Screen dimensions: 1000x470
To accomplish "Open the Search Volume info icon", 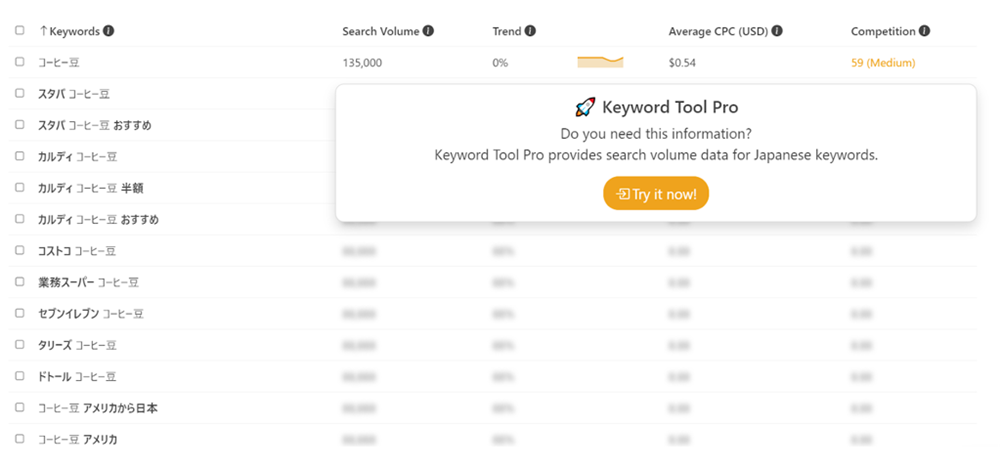I will [x=428, y=31].
